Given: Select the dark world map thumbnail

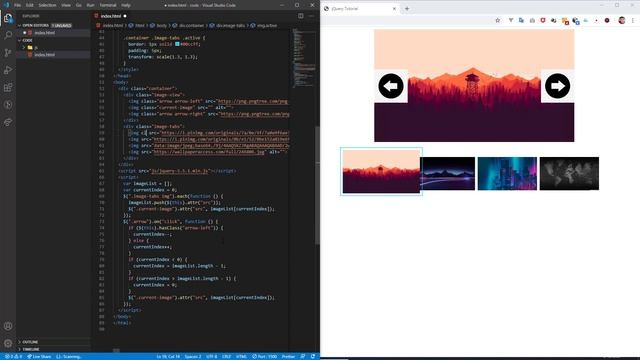Looking at the screenshot, I should pos(569,173).
